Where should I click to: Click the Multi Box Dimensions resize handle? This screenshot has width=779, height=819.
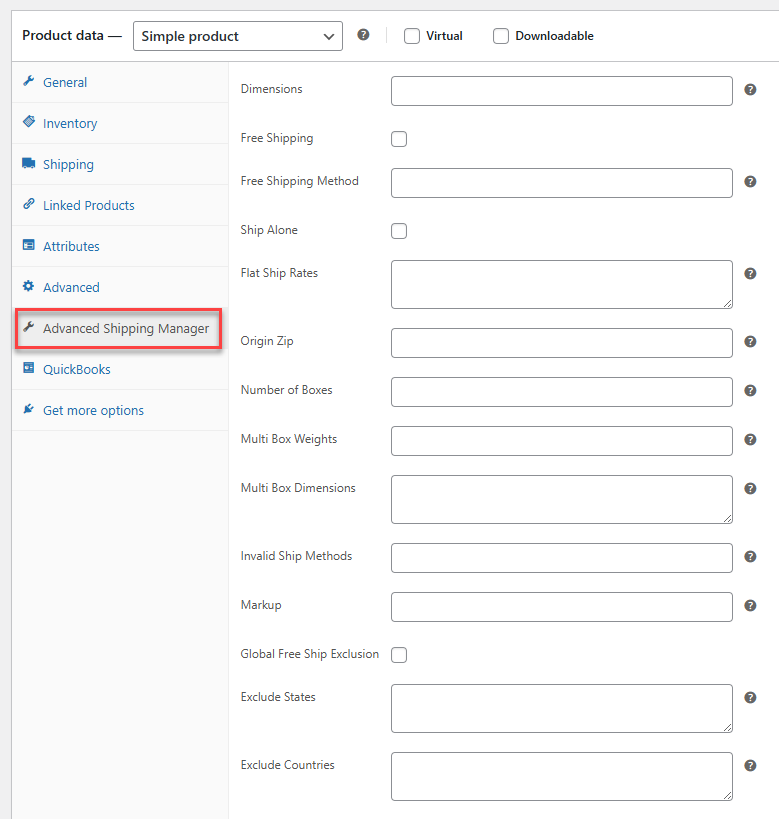(727, 519)
